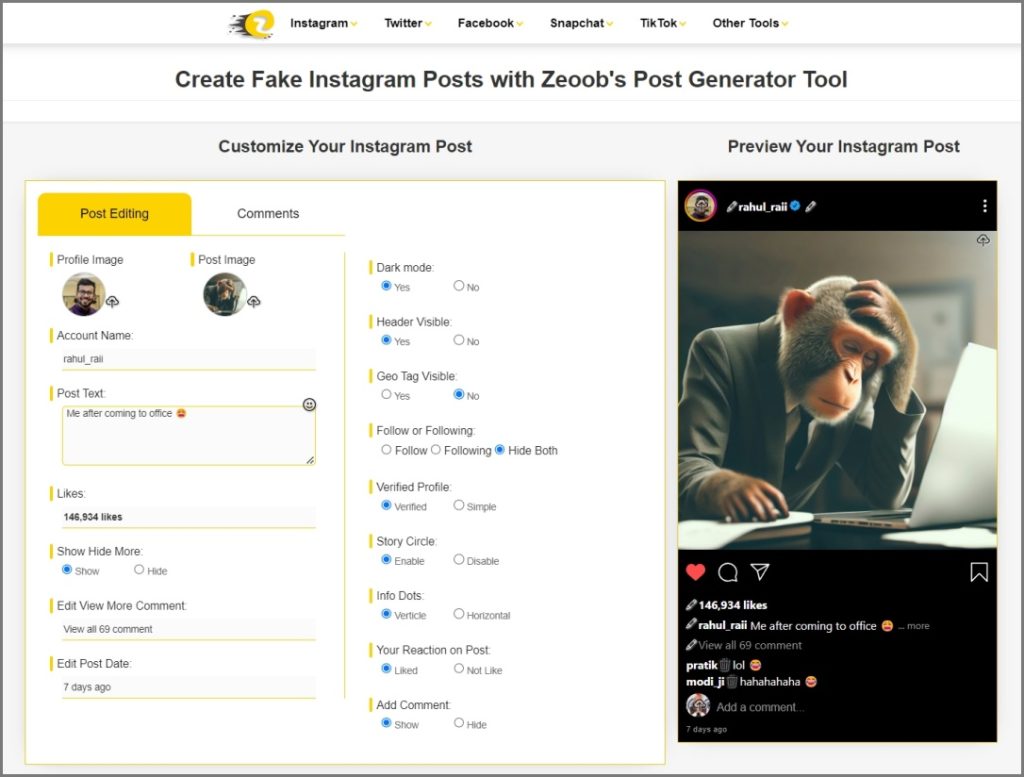Click story circle avatar in preview header
This screenshot has height=777, width=1024.
pos(701,206)
